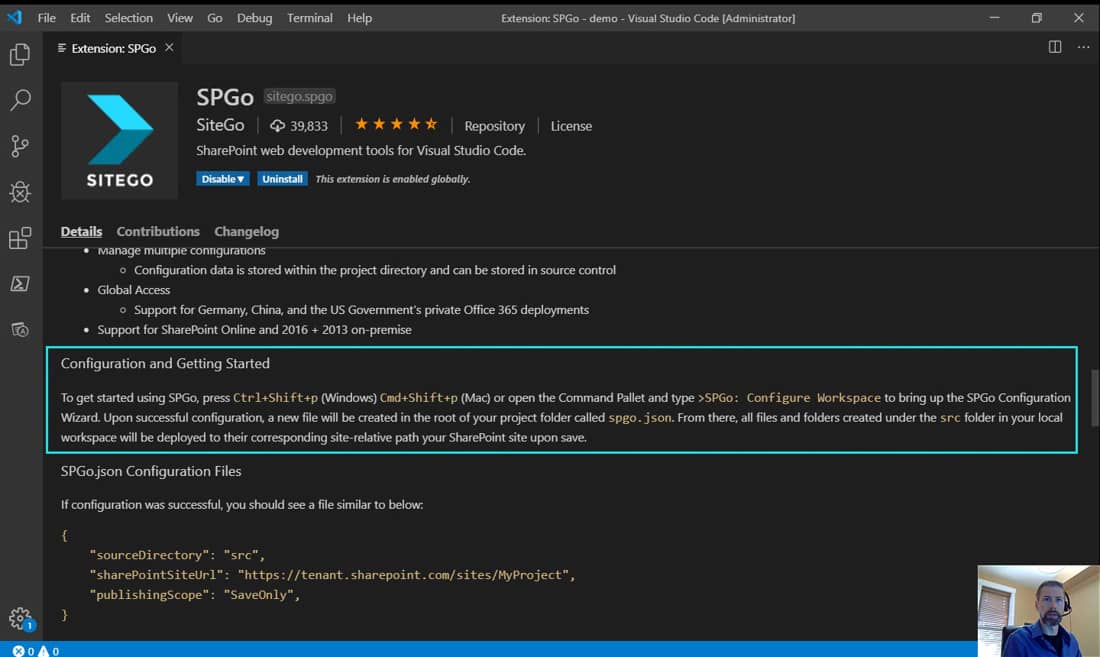Open the Extensions view icon
This screenshot has height=657, width=1100.
point(20,238)
